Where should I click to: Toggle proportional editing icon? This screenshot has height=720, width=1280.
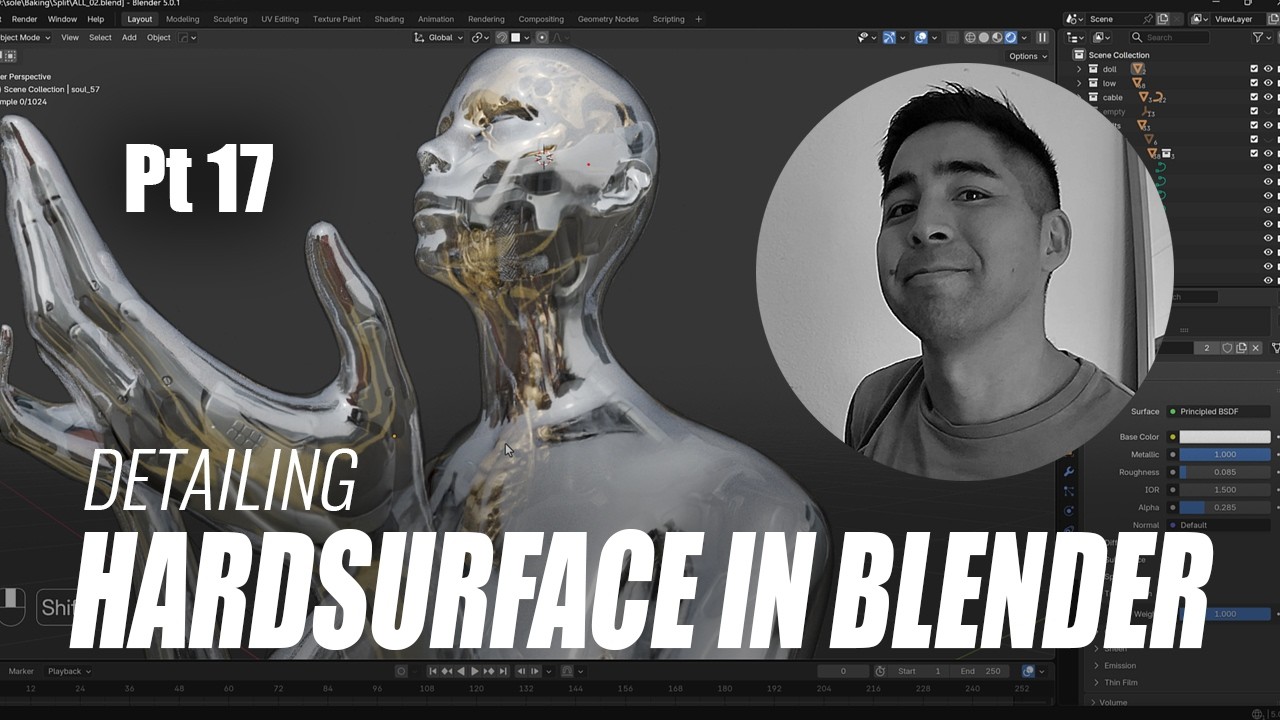(x=542, y=38)
